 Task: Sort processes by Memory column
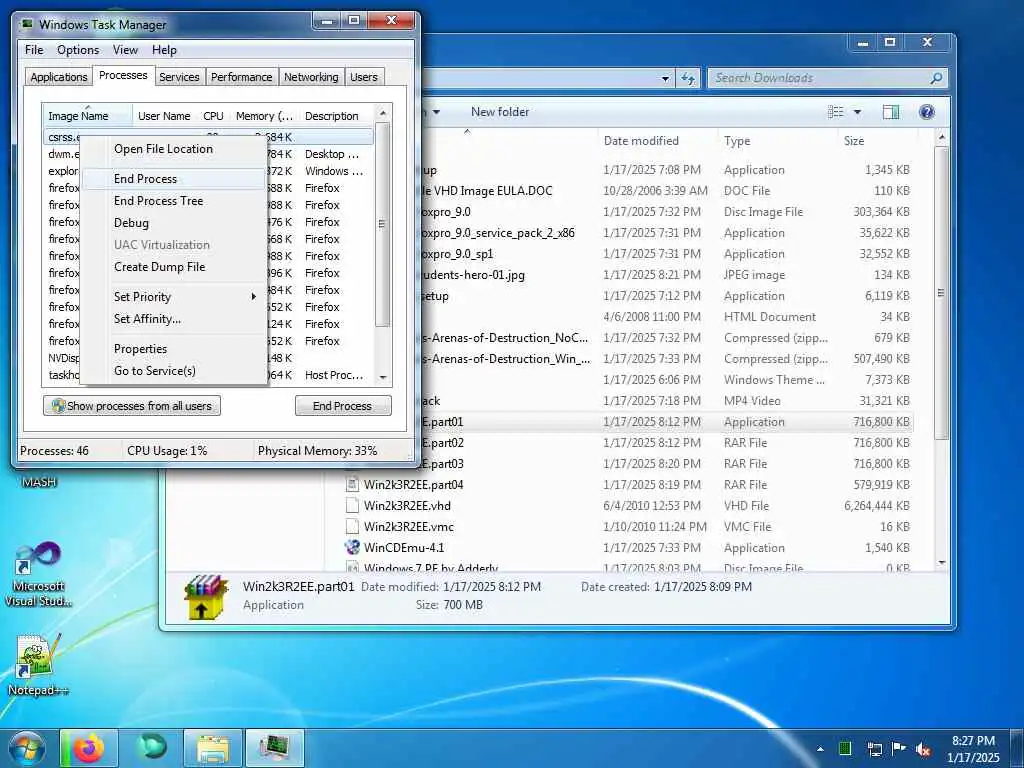pos(264,116)
